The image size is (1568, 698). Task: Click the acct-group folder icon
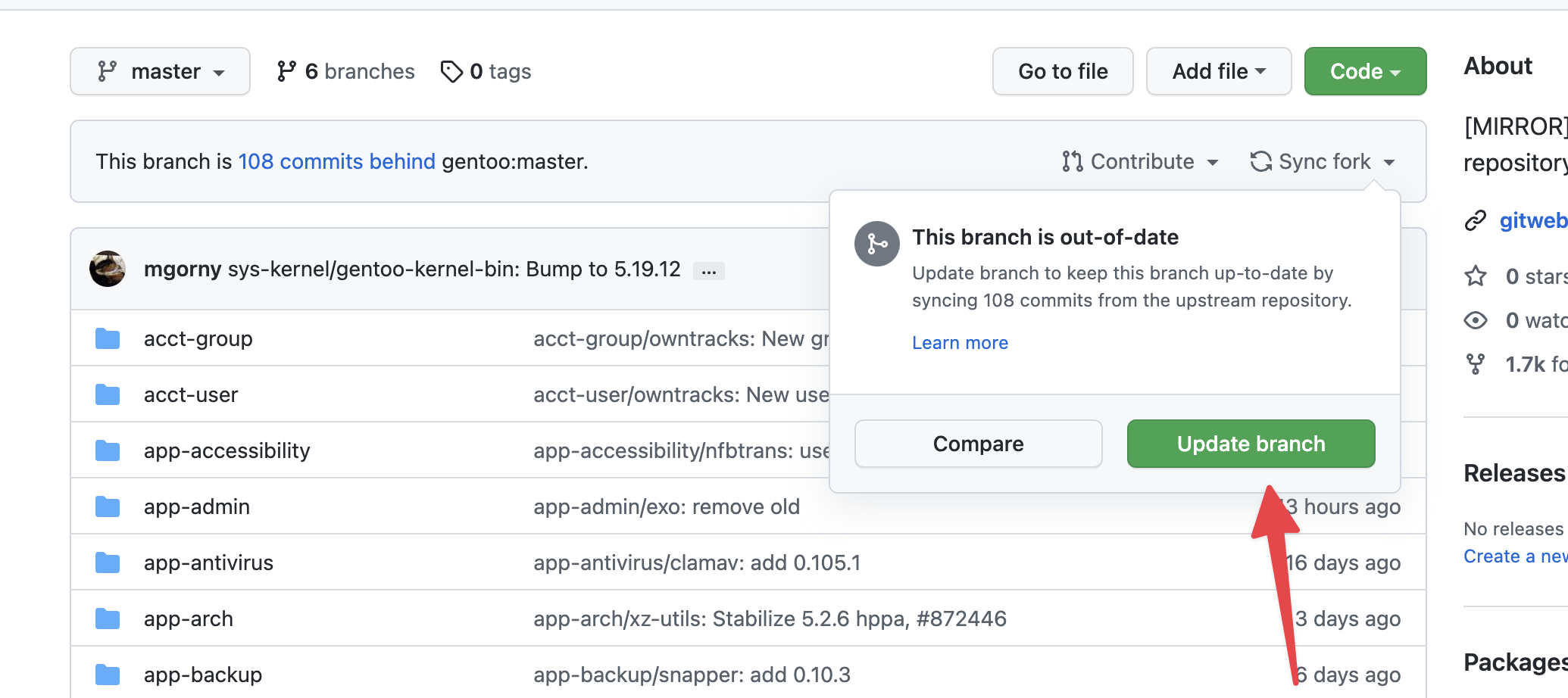pyautogui.click(x=108, y=338)
